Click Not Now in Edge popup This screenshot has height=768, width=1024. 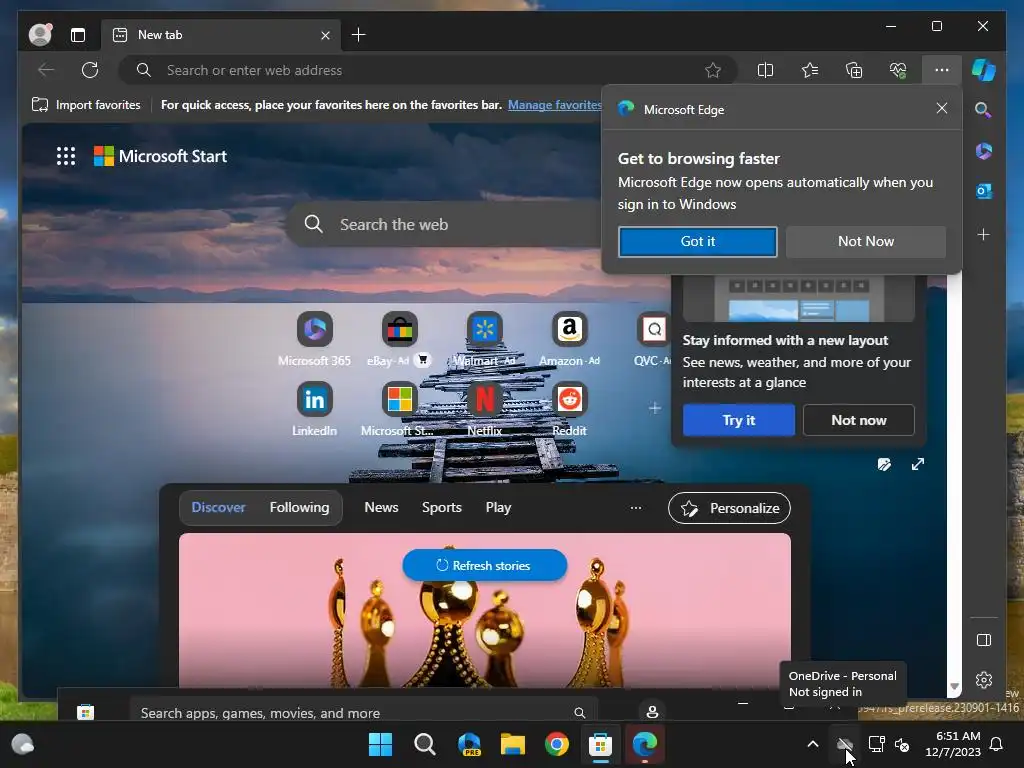[866, 242]
